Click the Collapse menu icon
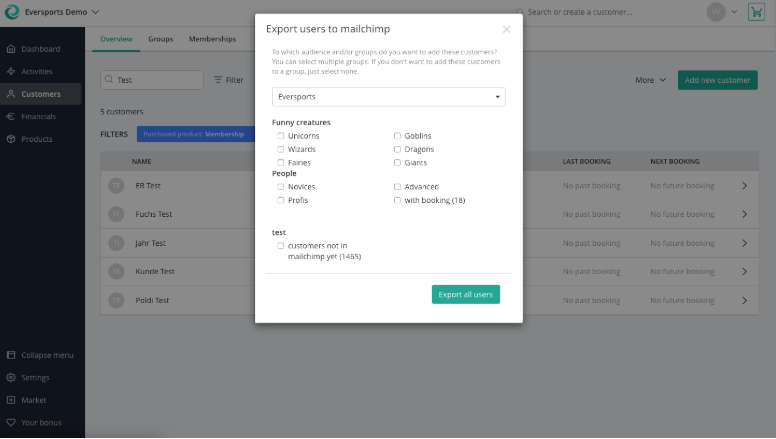The image size is (776, 439). 11,355
